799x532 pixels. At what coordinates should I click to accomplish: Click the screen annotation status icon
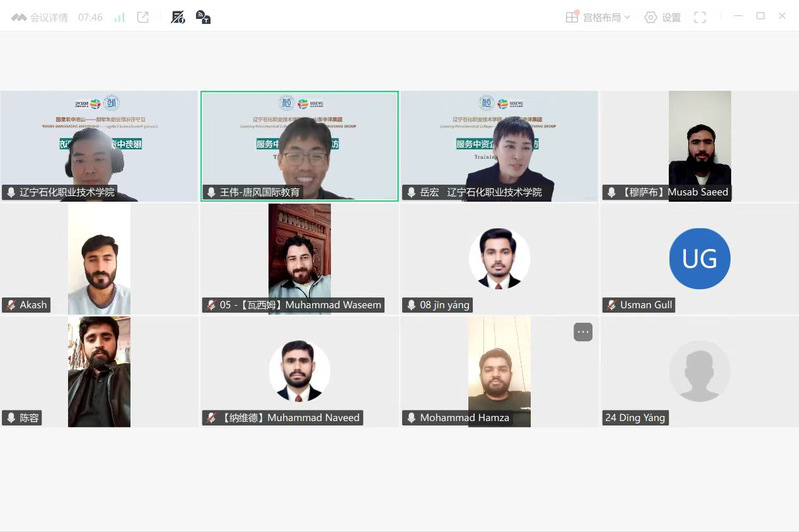click(178, 17)
